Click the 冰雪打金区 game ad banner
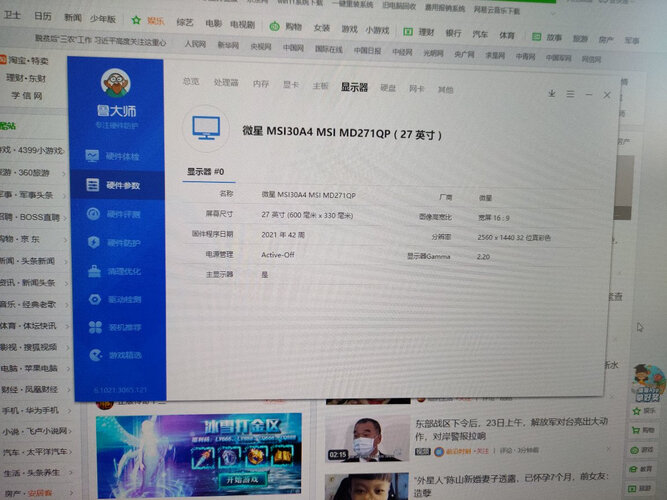667x500 pixels. click(x=199, y=455)
